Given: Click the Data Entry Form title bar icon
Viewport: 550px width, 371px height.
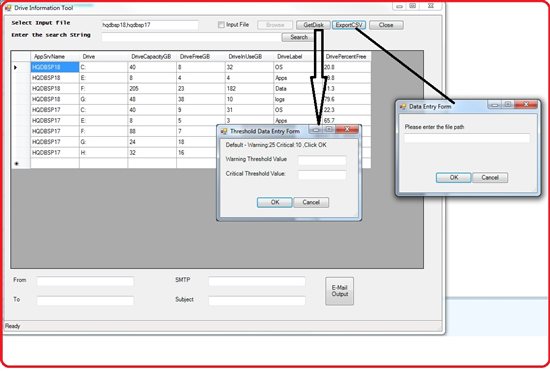Looking at the screenshot, I should [403, 106].
